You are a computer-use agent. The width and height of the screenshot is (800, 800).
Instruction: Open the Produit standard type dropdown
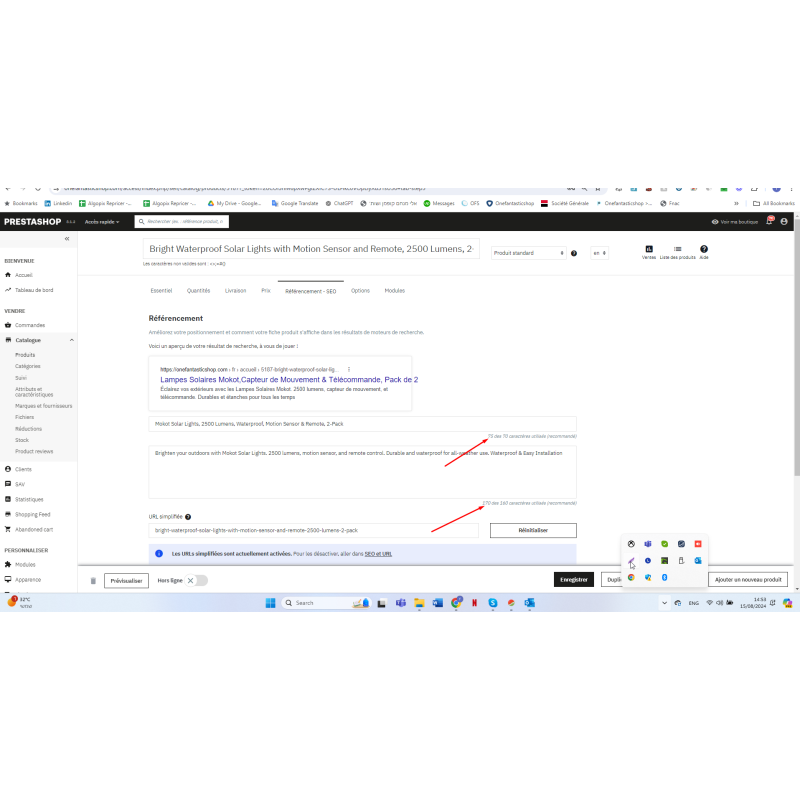click(x=530, y=253)
